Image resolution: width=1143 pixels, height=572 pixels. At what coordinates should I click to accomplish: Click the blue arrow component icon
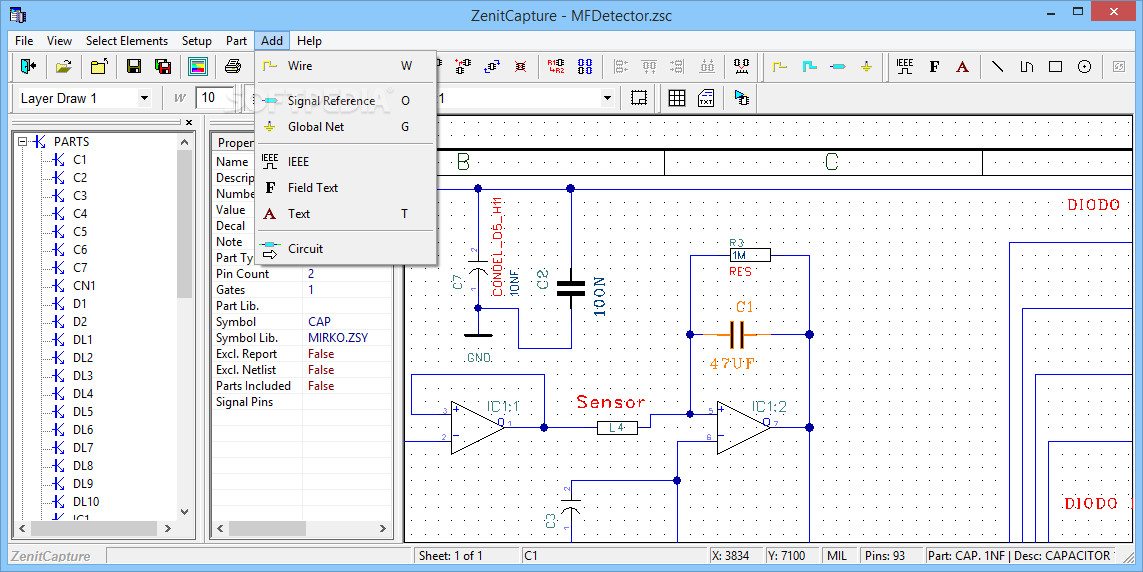(741, 98)
